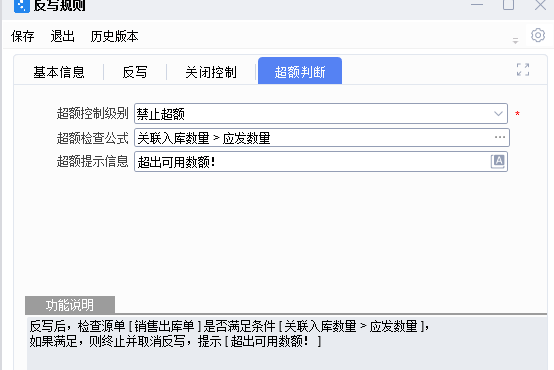554x370 pixels.
Task: Open the 关闭控制 tab
Action: click(211, 72)
